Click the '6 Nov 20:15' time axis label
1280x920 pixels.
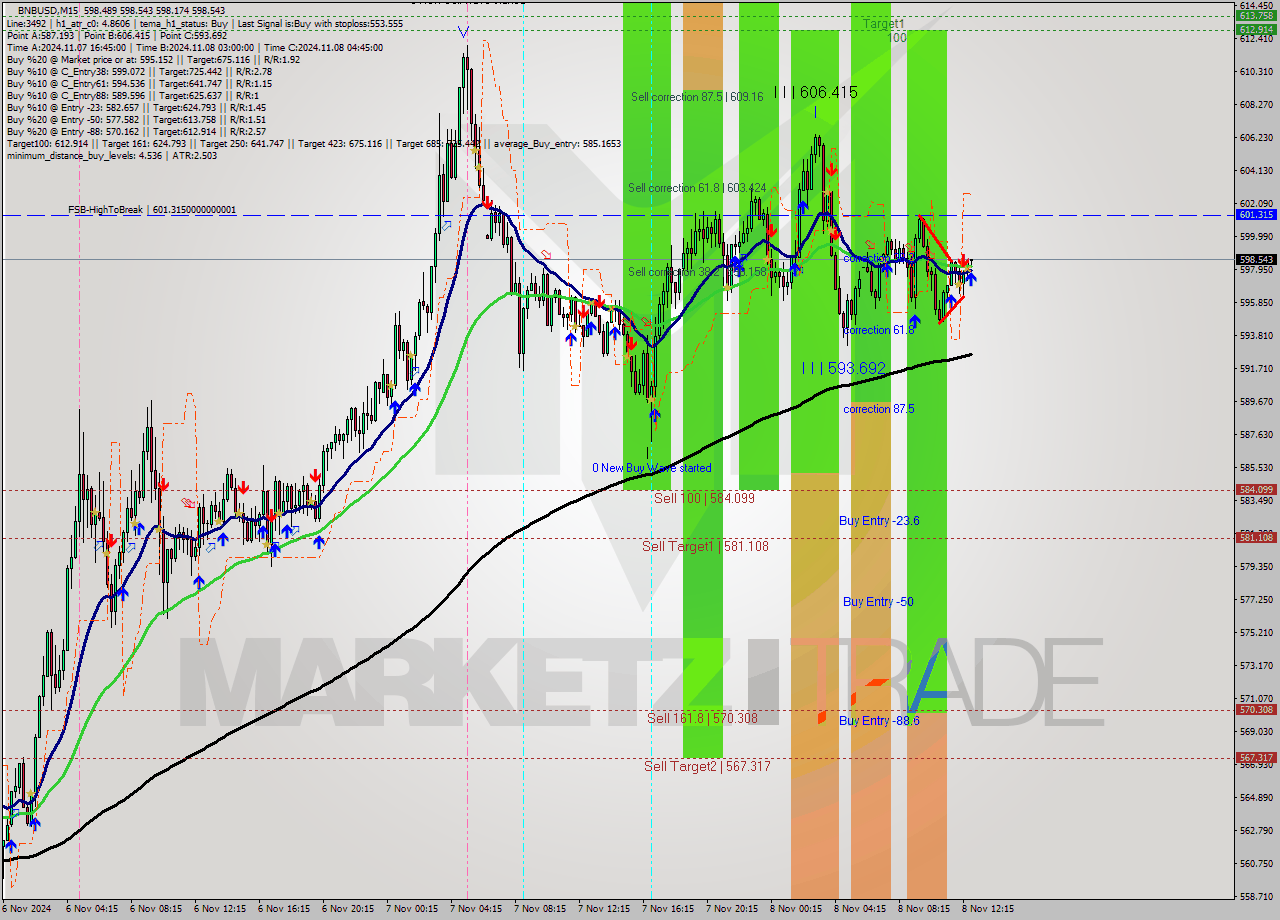[x=347, y=909]
